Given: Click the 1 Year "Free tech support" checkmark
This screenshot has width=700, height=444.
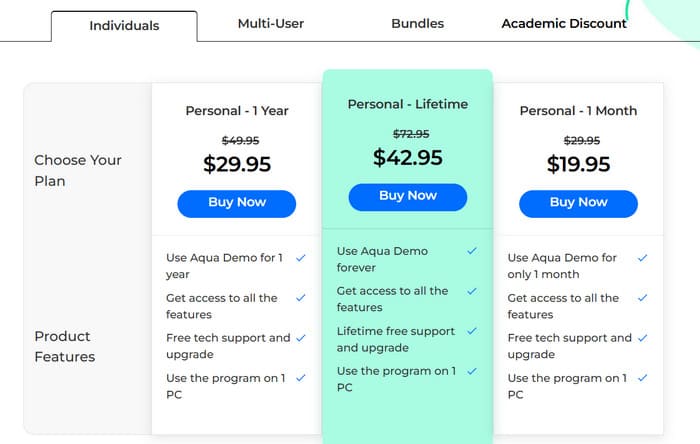Looking at the screenshot, I should pyautogui.click(x=301, y=338).
